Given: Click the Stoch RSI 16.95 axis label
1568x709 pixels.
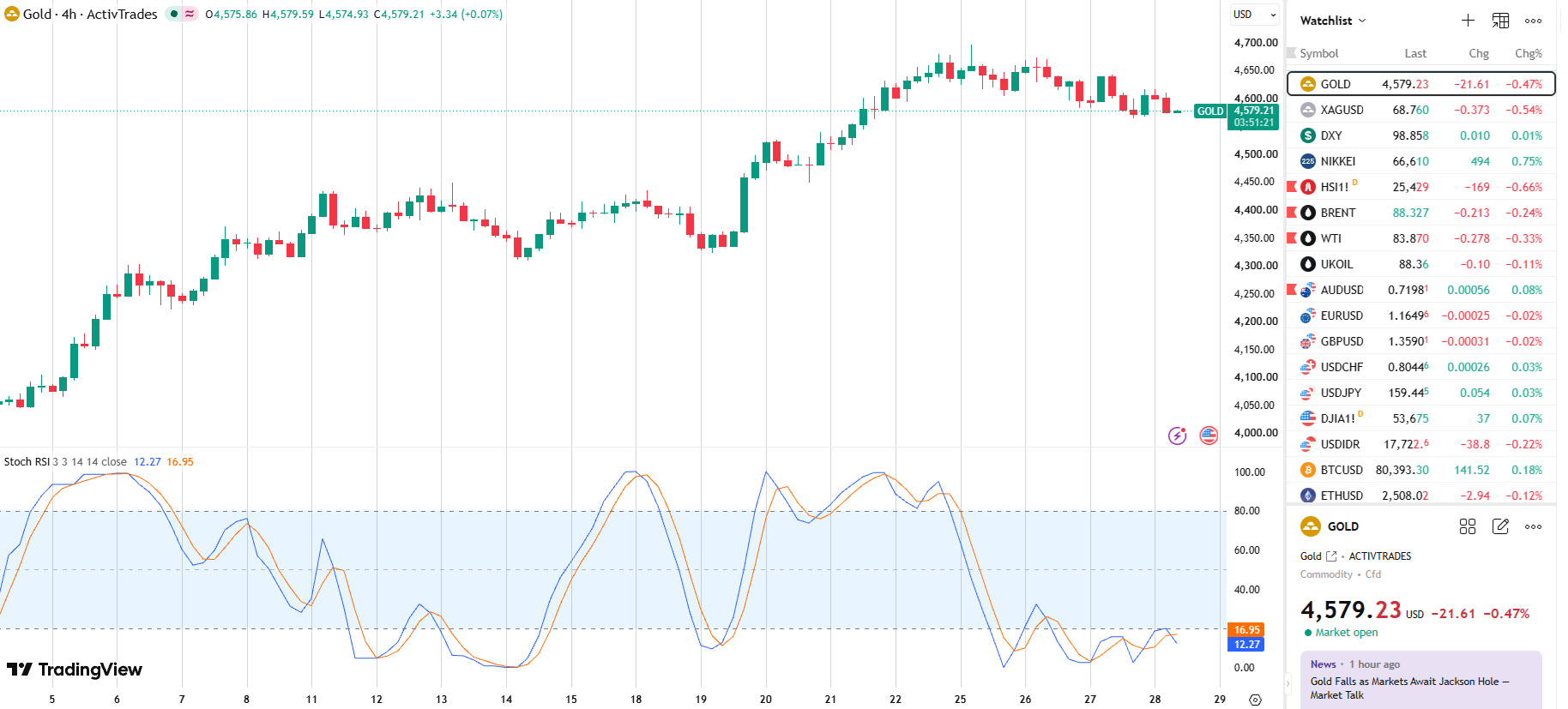Looking at the screenshot, I should [x=1246, y=630].
